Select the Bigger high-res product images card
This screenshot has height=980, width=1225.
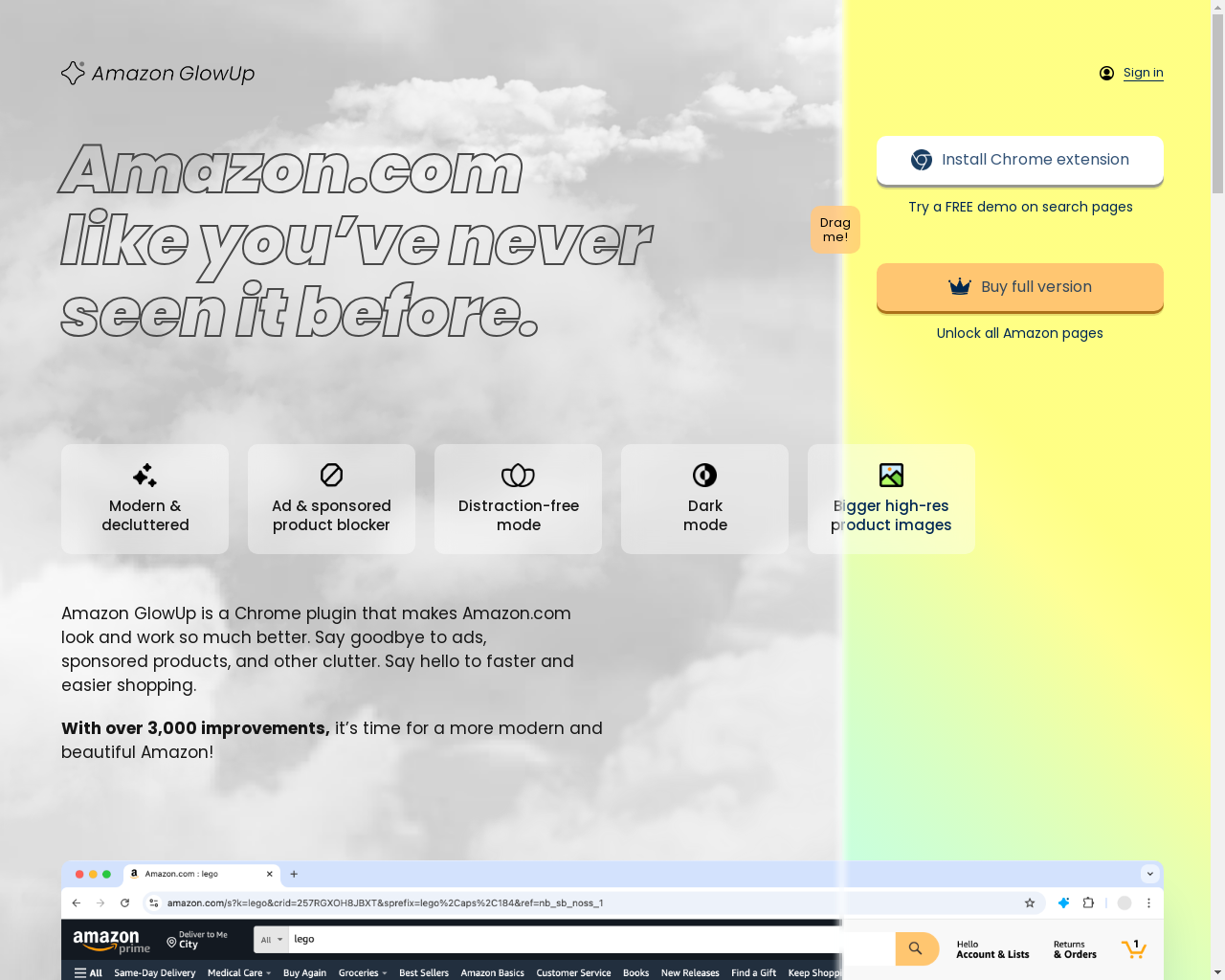tap(891, 499)
